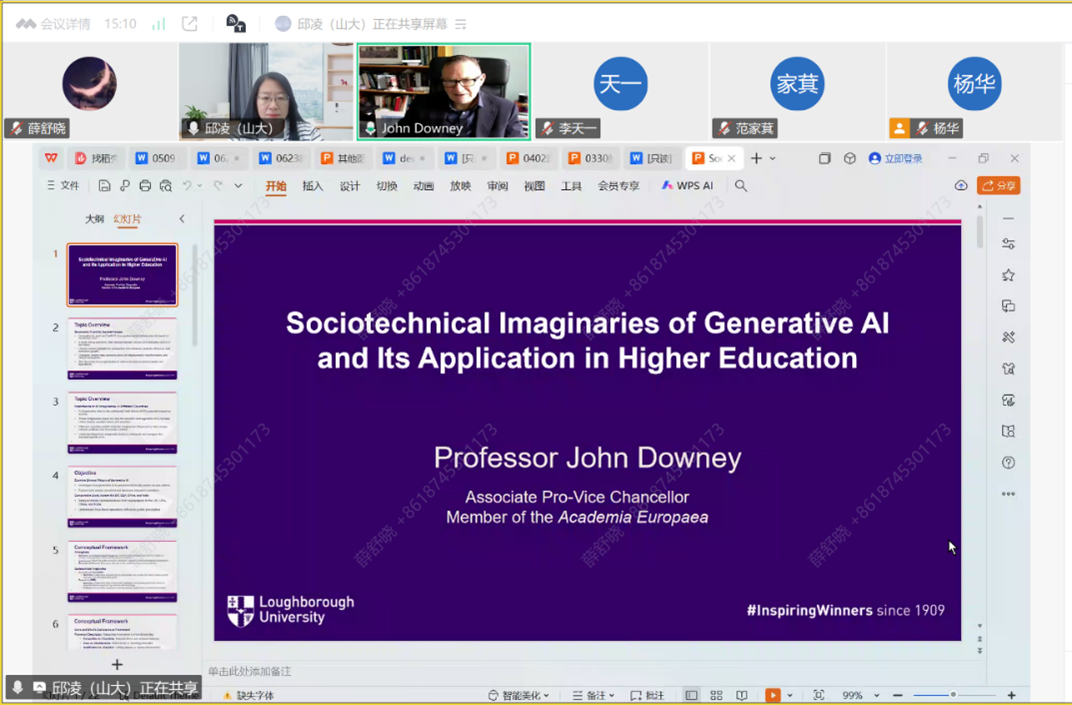This screenshot has height=705, width=1072.
Task: Click fit-to-window icon beside zoom percent
Action: pos(819,695)
